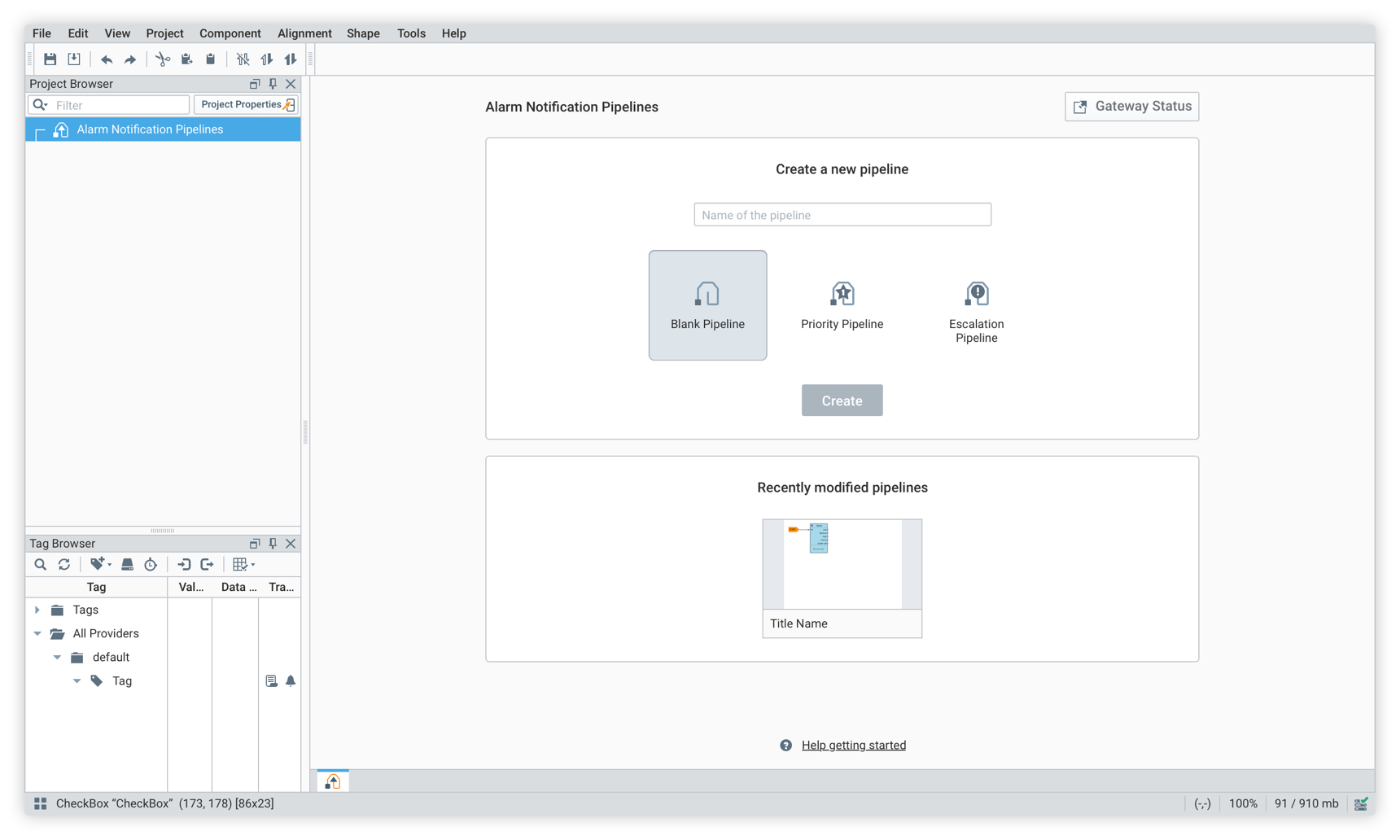
Task: Open the Tools menu
Action: click(x=411, y=33)
